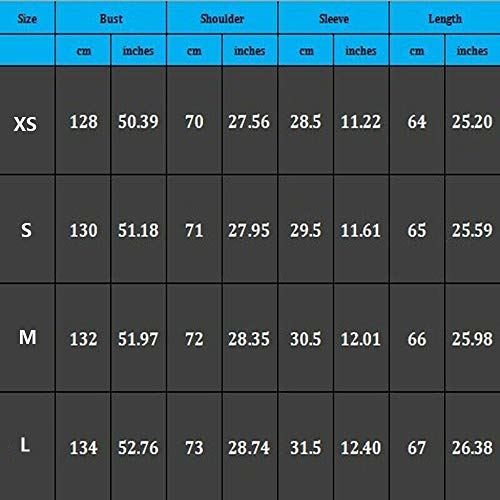
Task: Select the inches subheader under Shoulder
Action: point(250,51)
